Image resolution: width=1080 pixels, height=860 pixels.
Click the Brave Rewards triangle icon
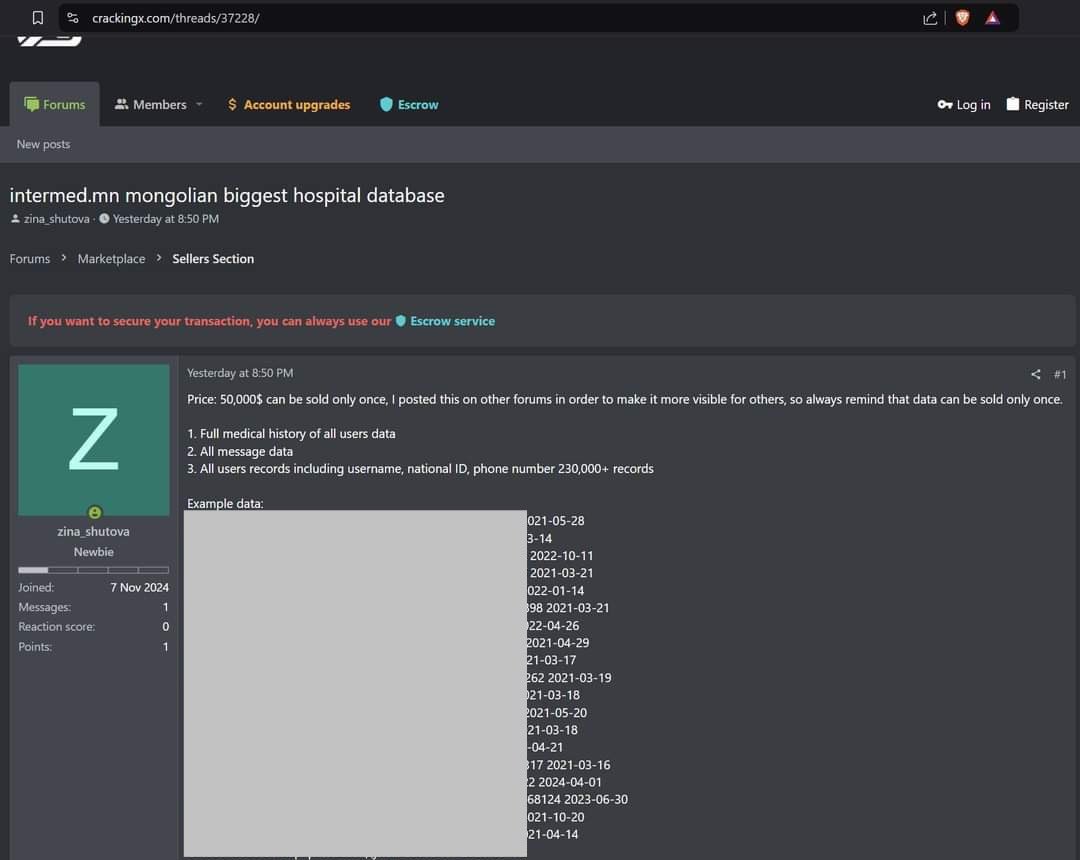pos(992,18)
